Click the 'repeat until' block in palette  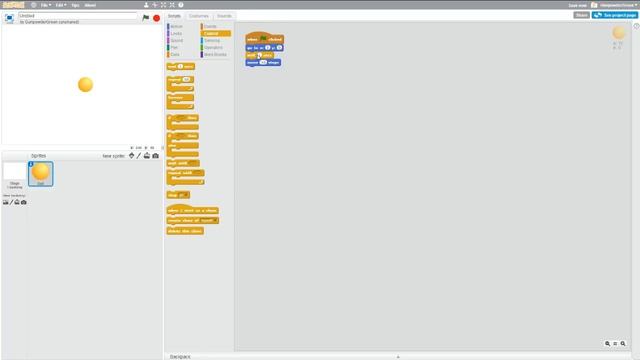[185, 173]
